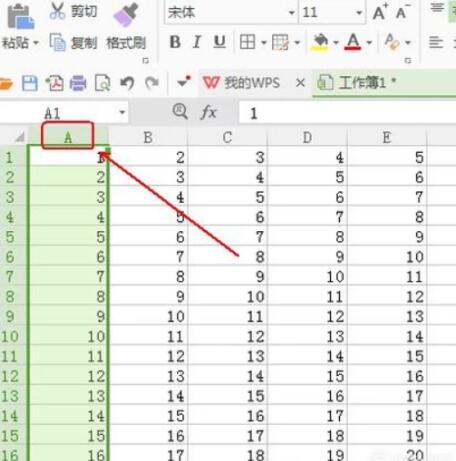Select column B header
This screenshot has width=456, height=461.
tap(148, 137)
